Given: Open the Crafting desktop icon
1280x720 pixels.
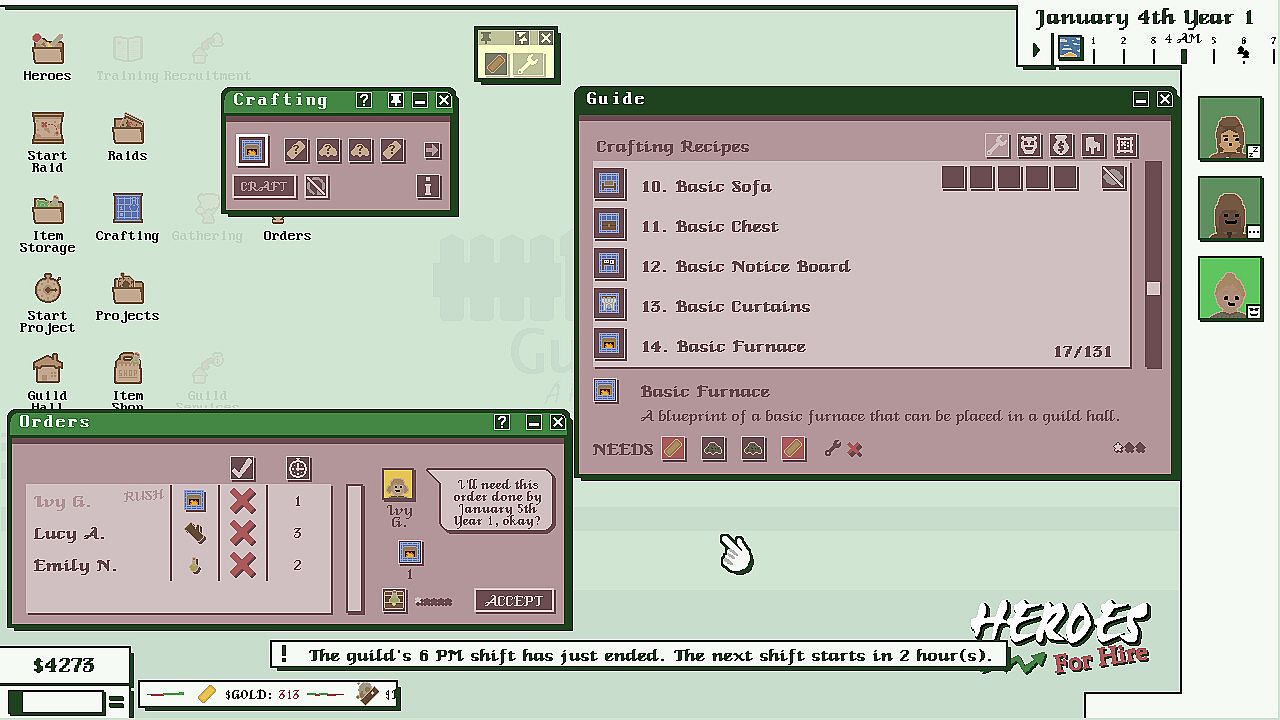Looking at the screenshot, I should (x=127, y=217).
